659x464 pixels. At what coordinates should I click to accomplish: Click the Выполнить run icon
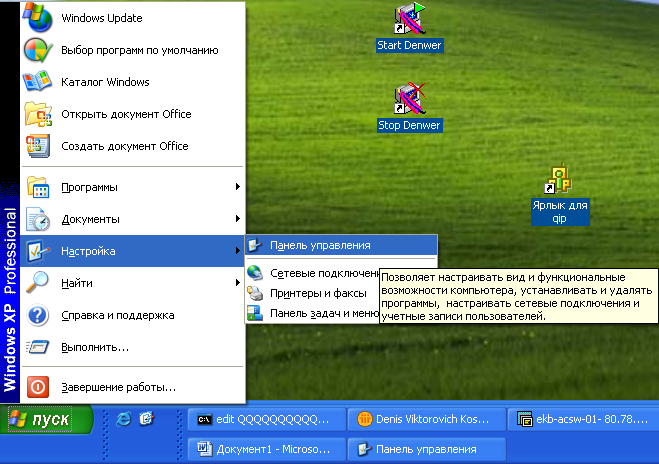click(38, 347)
